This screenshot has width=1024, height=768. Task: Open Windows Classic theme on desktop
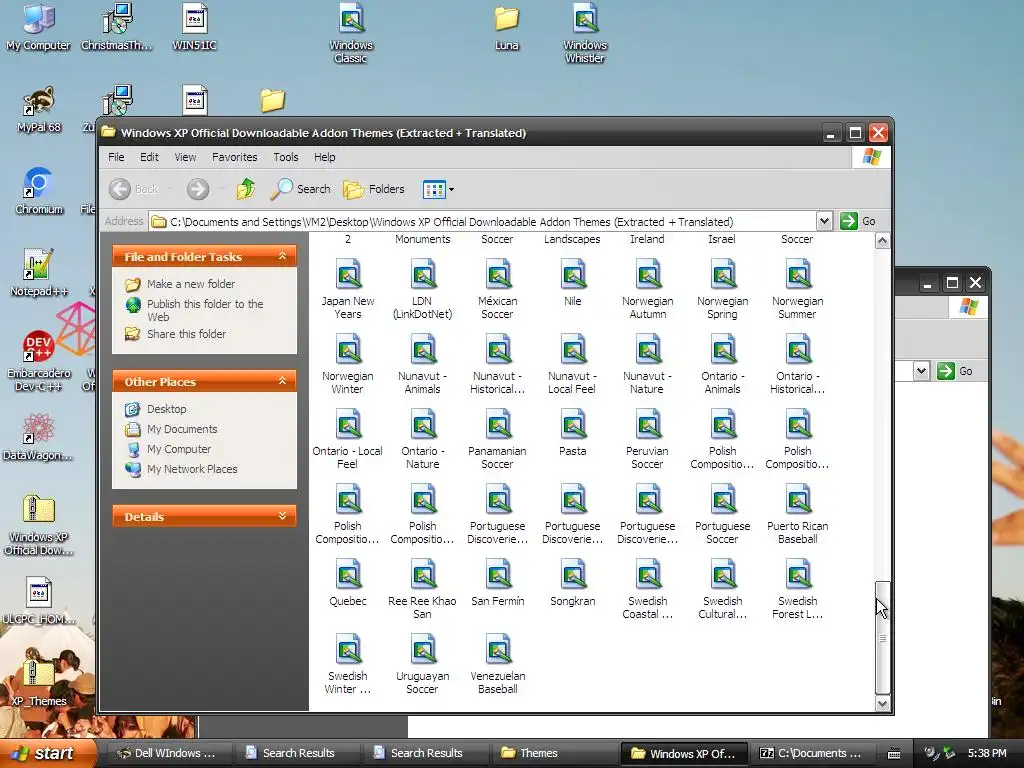(351, 33)
